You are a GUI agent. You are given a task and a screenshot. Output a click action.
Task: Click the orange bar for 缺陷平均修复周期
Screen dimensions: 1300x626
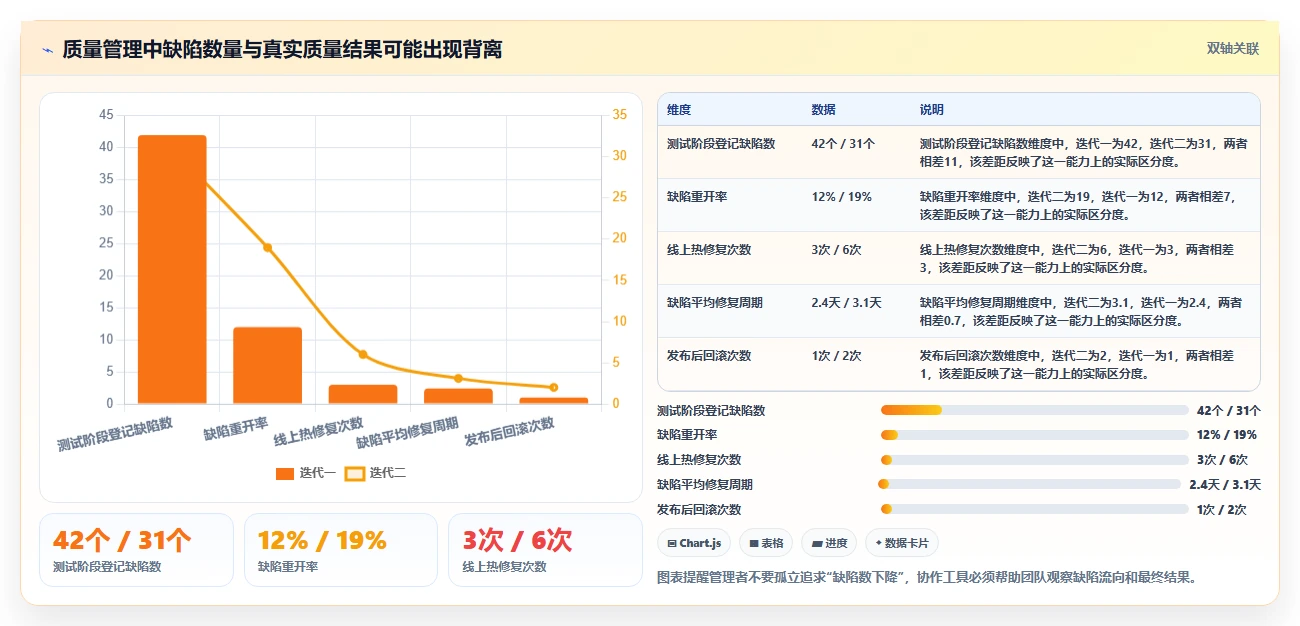pyautogui.click(x=458, y=396)
